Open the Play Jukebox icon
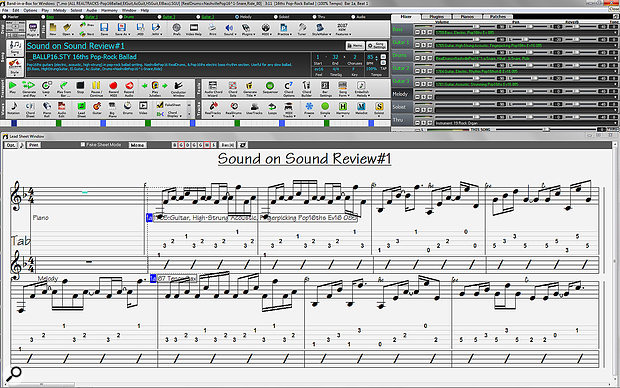The height and width of the screenshot is (388, 620). point(155,87)
